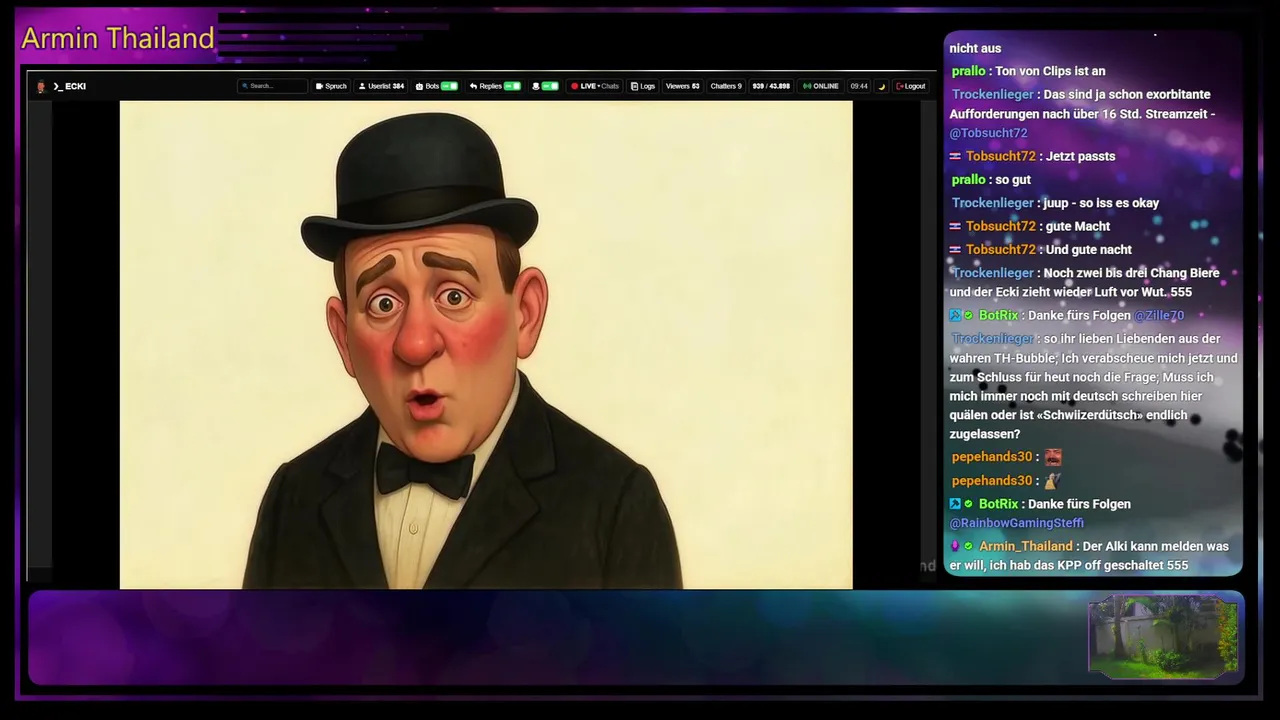Click the flag badge next to 'Jetzt passts'
This screenshot has width=1280, height=720.
coord(955,156)
